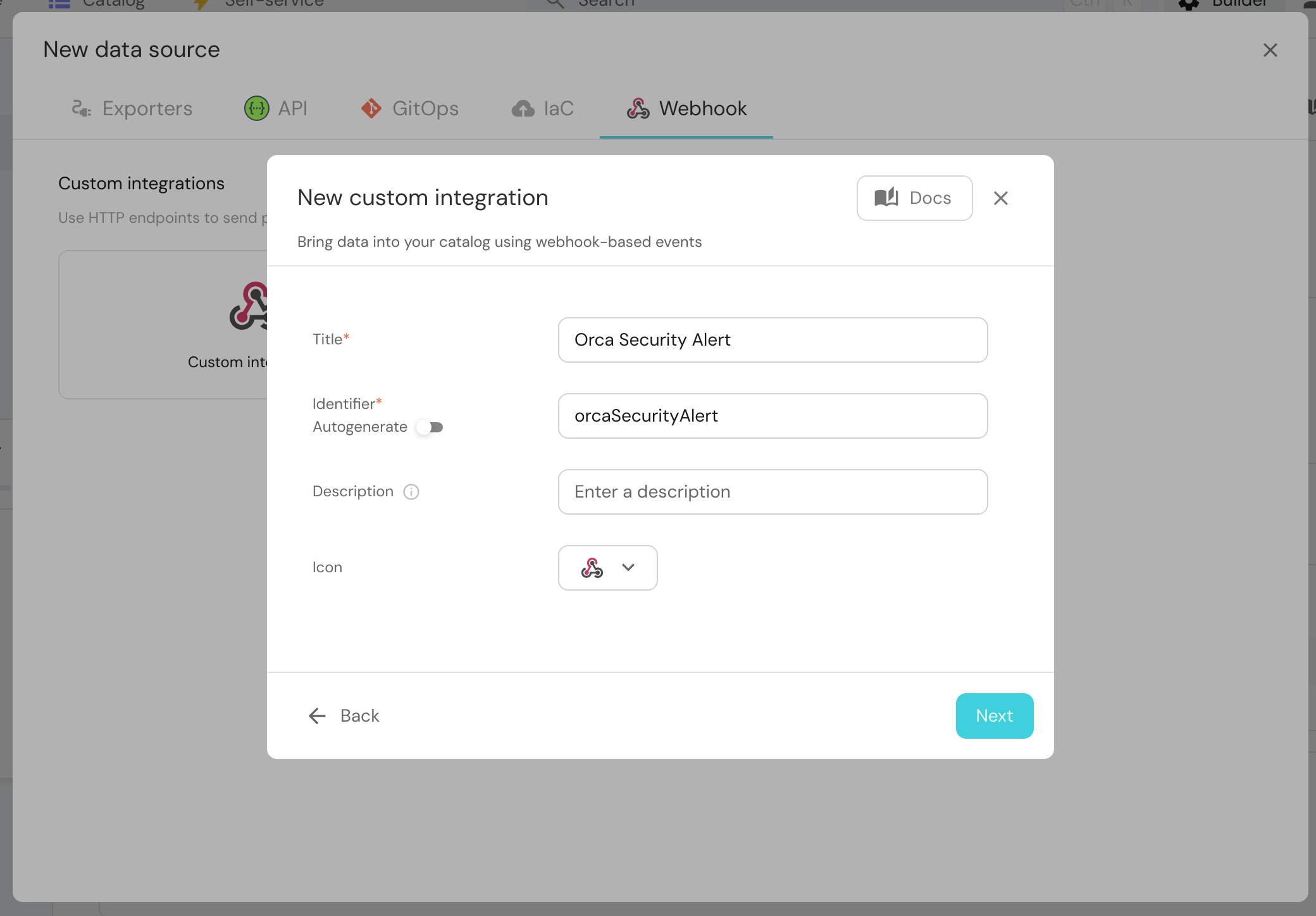1316x916 pixels.
Task: Click into the Title input field
Action: tap(773, 340)
